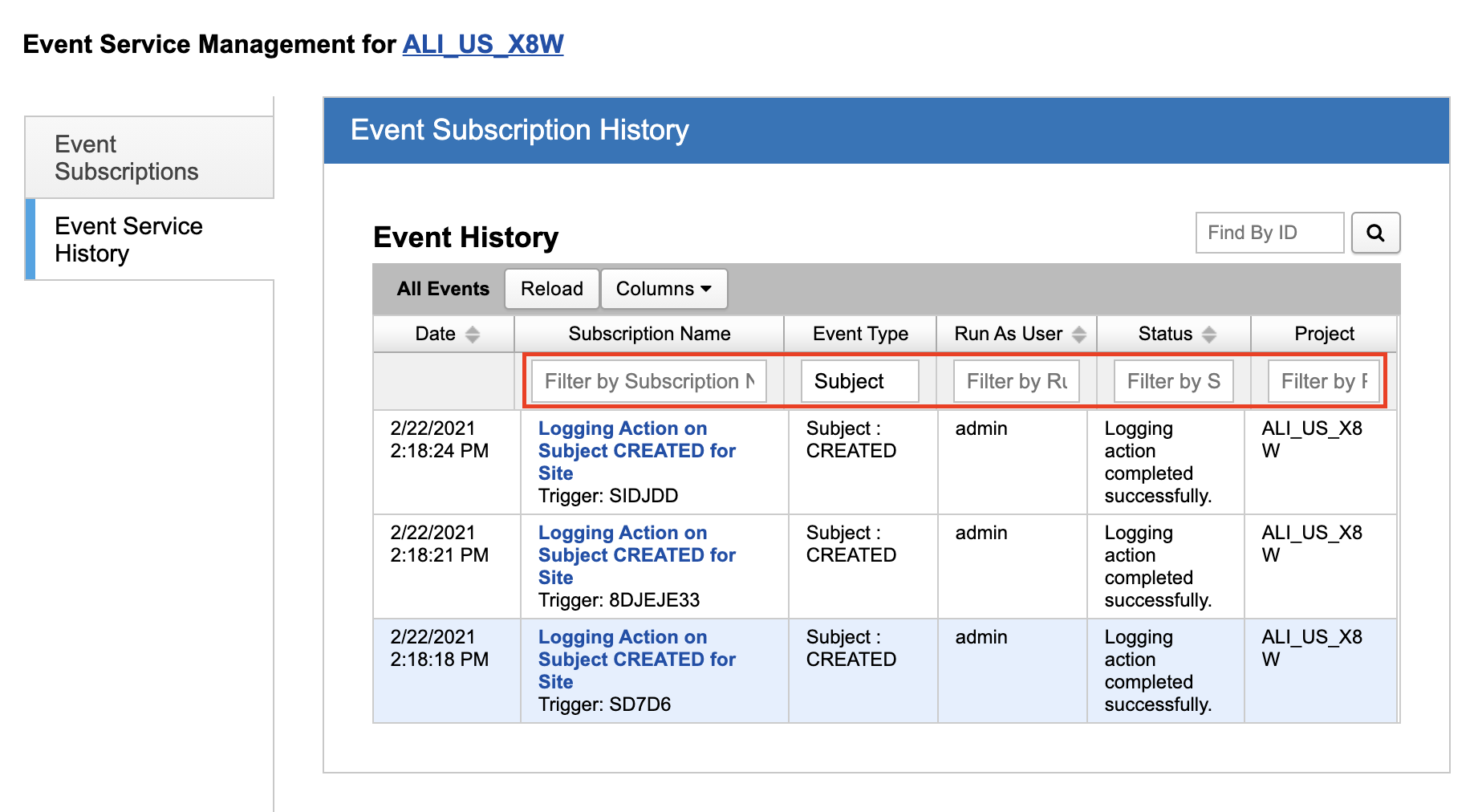The image size is (1478, 812).
Task: Open the ALI_US_X8W project link
Action: (482, 44)
